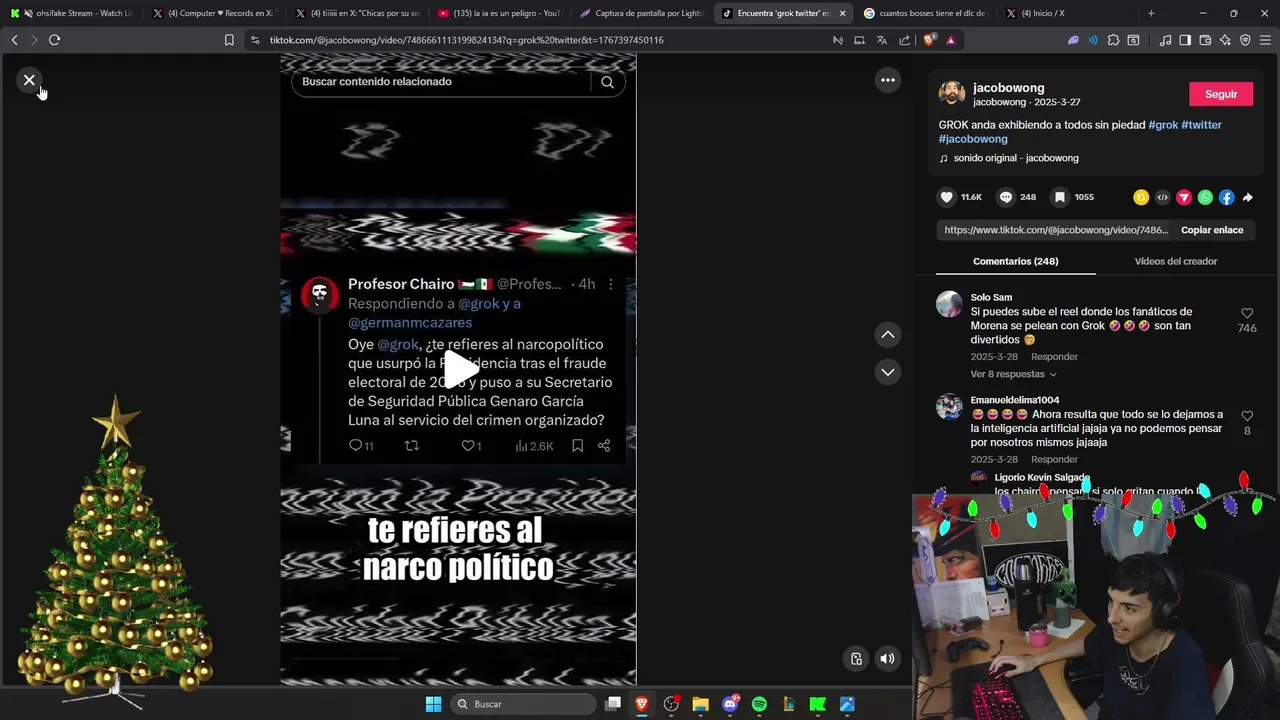Like Solo Sam's comment
This screenshot has height=720, width=1280.
point(1247,314)
